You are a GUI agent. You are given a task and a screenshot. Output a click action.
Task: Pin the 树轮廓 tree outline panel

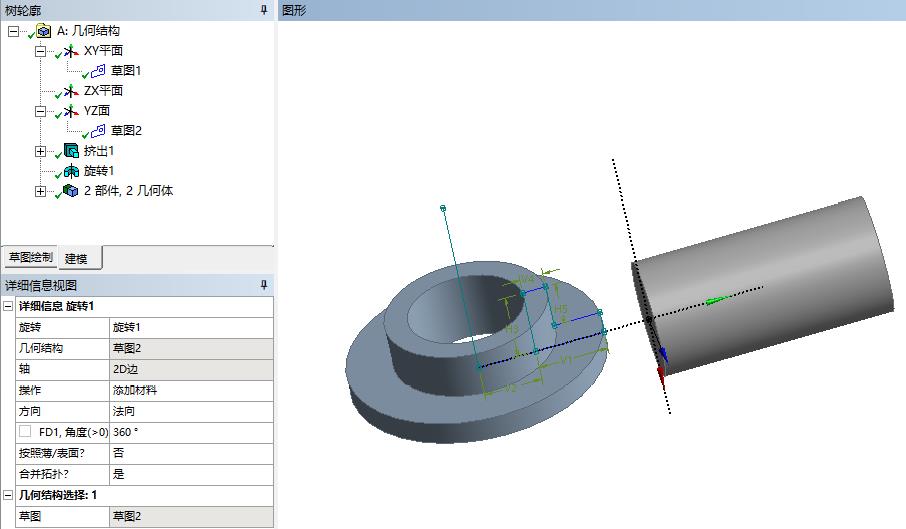click(x=264, y=10)
